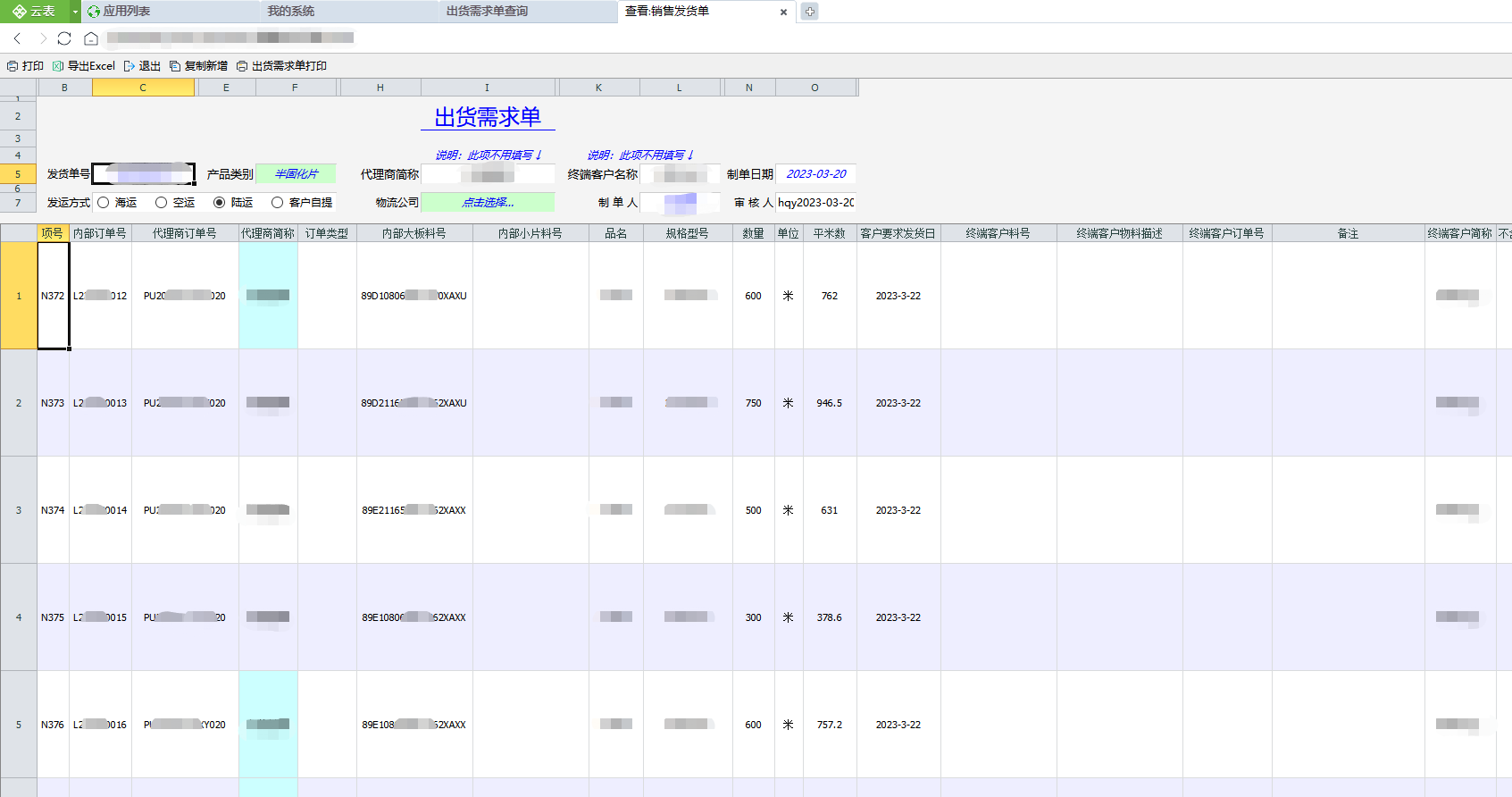The width and height of the screenshot is (1512, 797).
Task: Select cell N376 in row 5
Action: 53,725
